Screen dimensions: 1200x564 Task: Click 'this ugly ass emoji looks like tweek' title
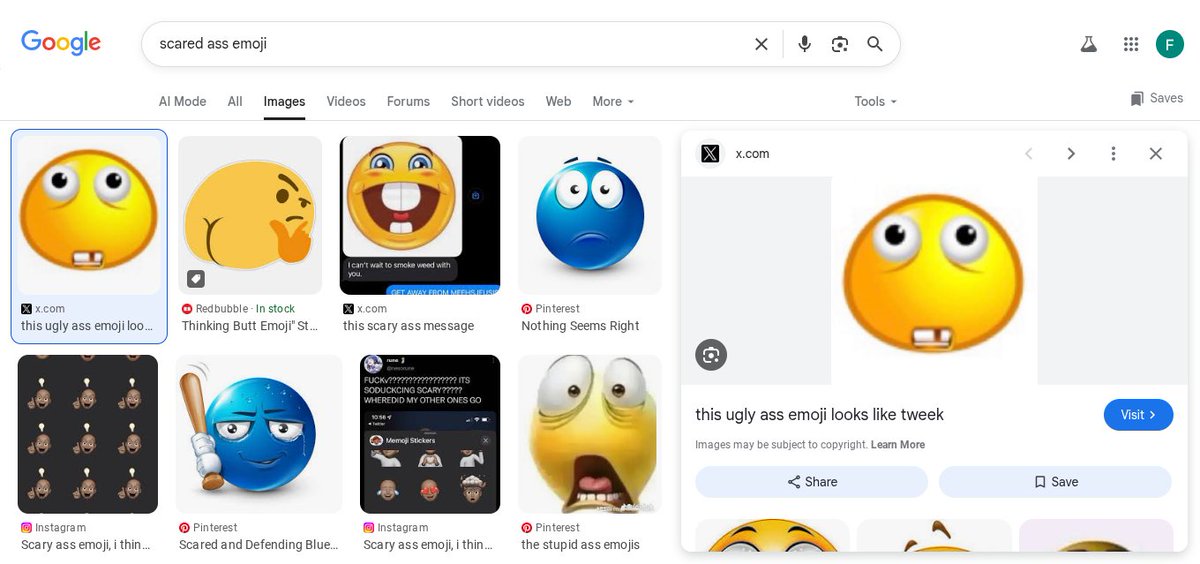coord(820,414)
